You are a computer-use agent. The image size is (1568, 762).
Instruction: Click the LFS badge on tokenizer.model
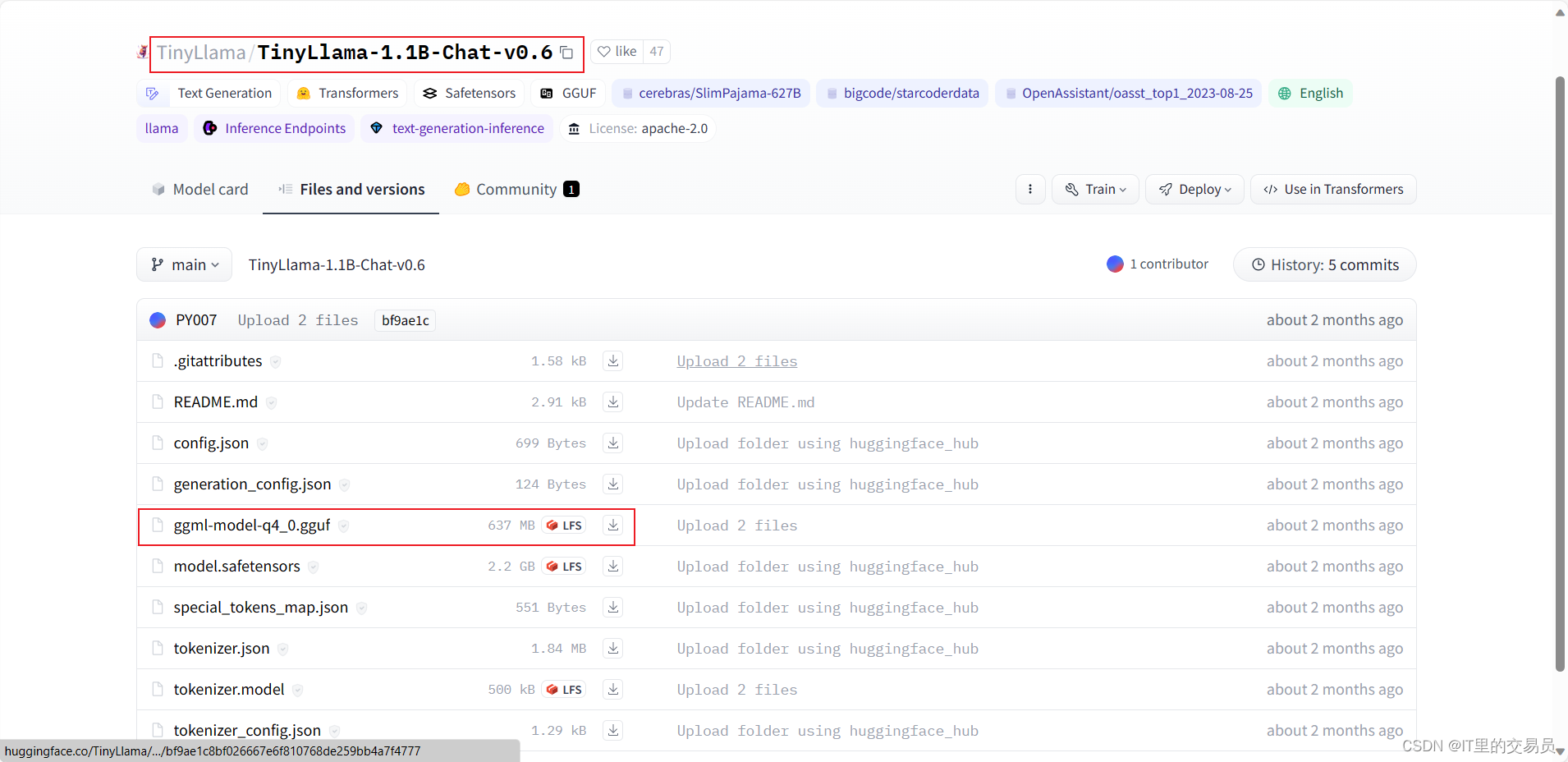tap(564, 690)
